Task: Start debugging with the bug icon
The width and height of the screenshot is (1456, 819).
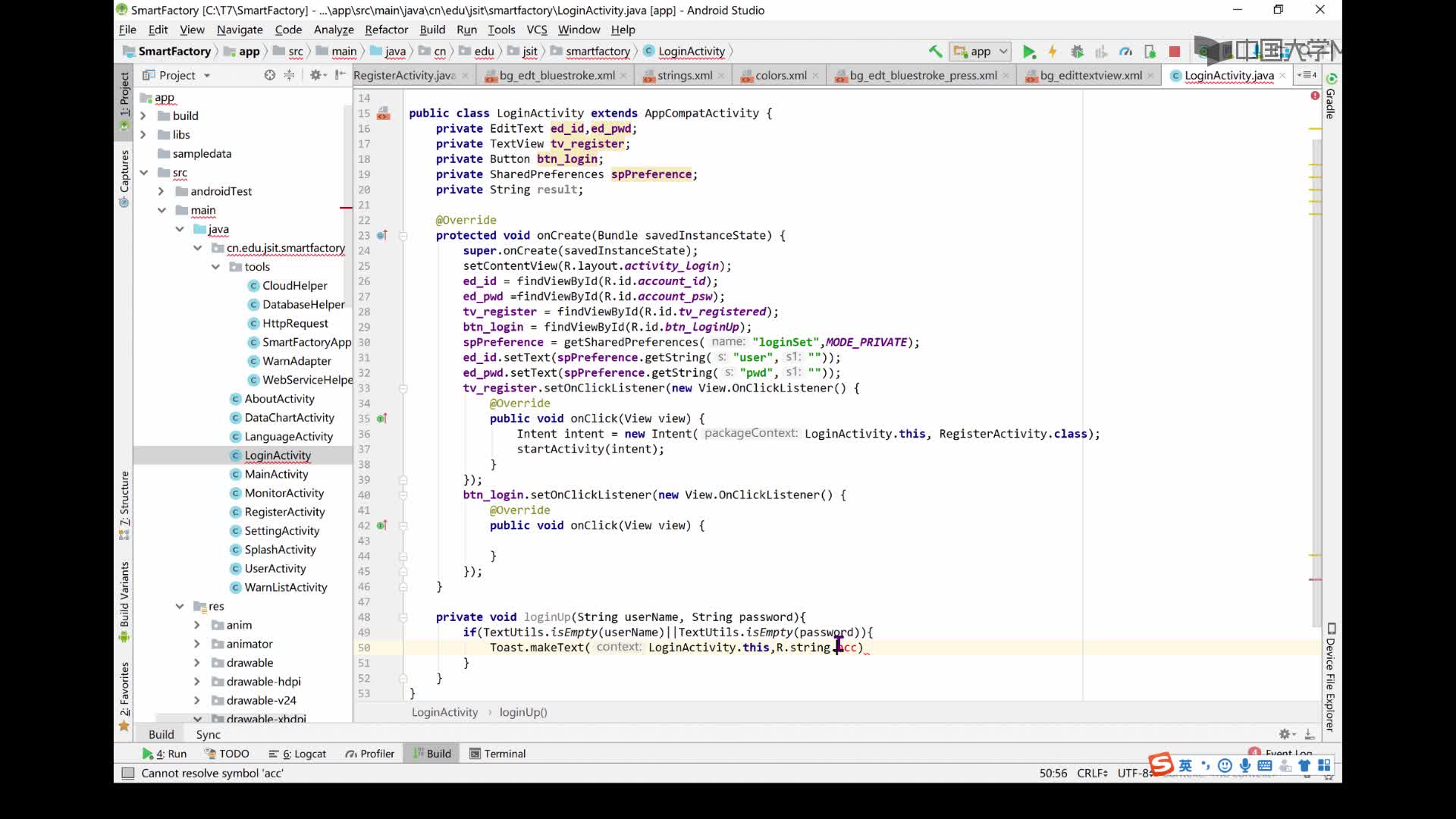Action: pyautogui.click(x=1077, y=52)
